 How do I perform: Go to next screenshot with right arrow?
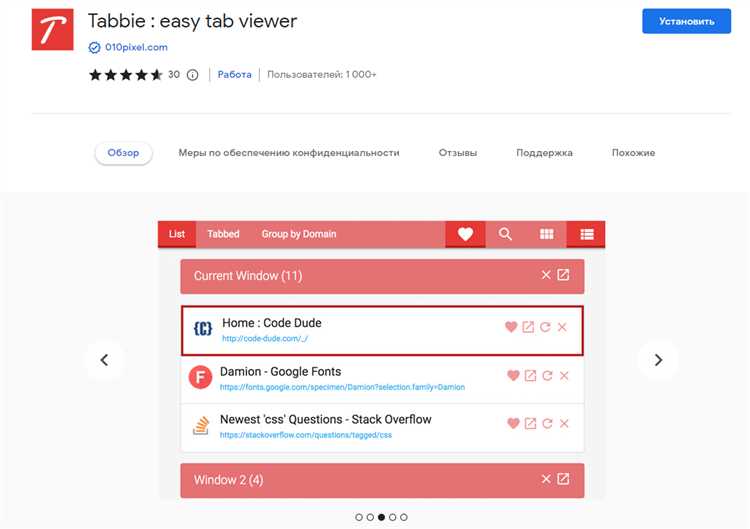[658, 360]
